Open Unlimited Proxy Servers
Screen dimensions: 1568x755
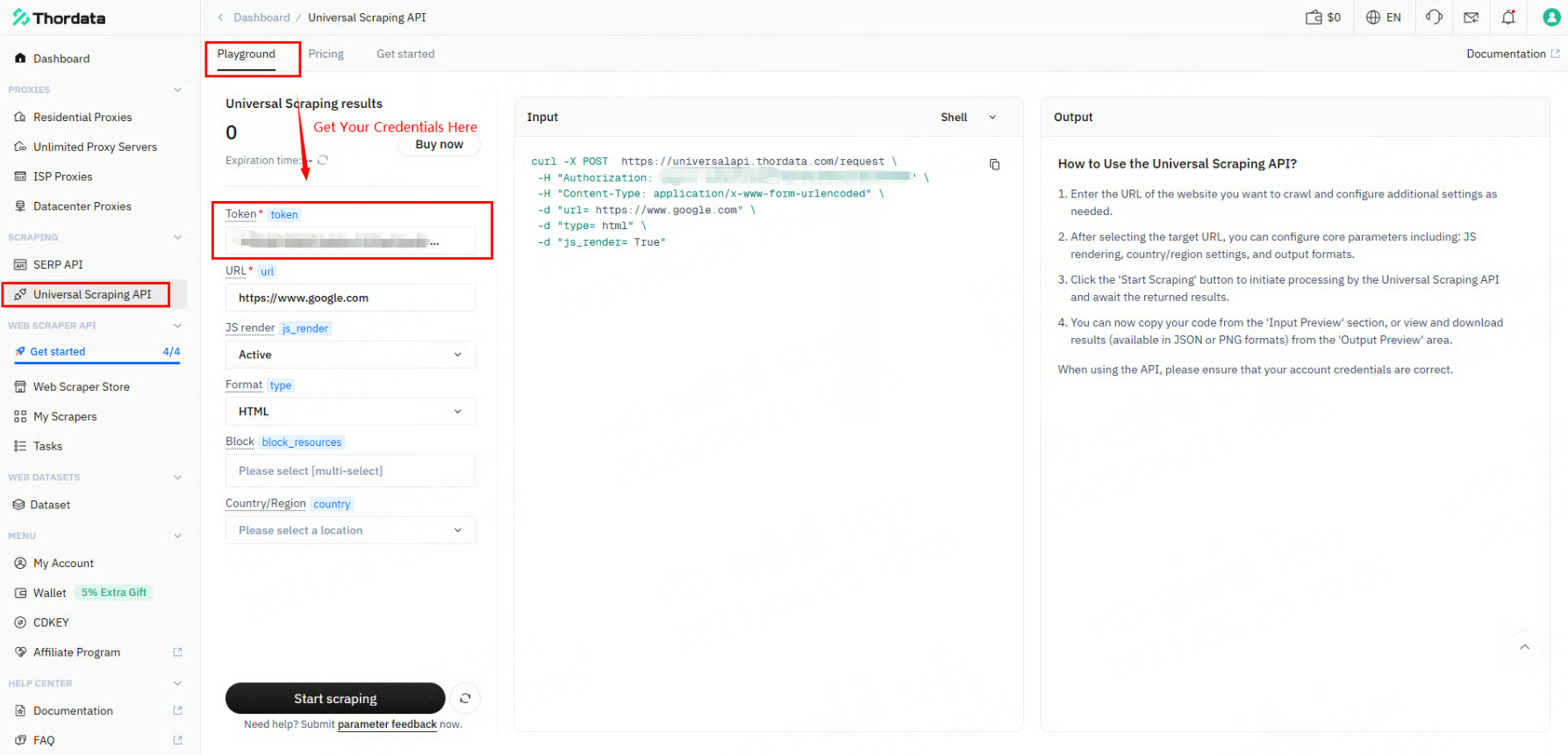(x=94, y=147)
